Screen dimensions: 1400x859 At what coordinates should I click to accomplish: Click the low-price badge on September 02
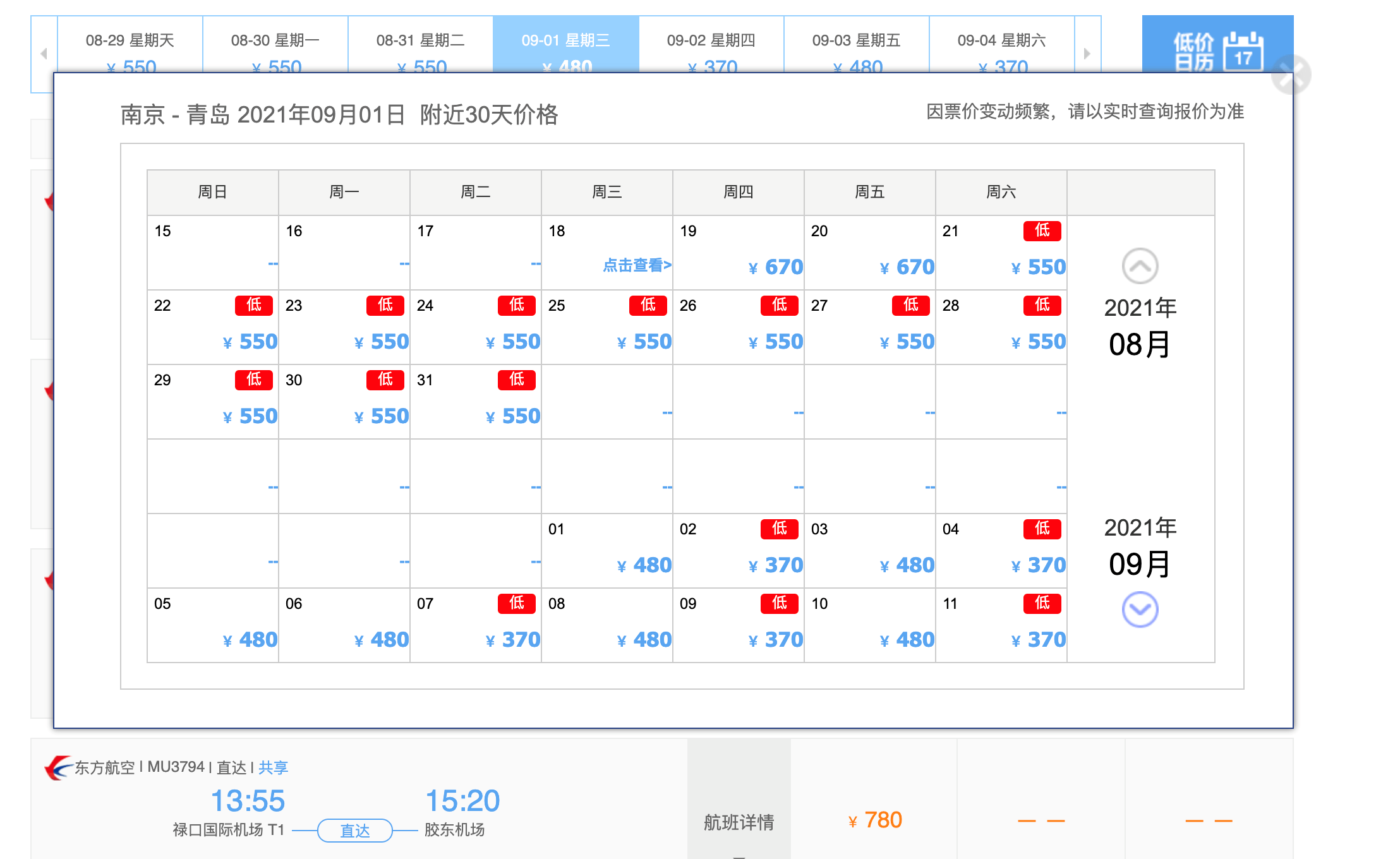point(779,529)
